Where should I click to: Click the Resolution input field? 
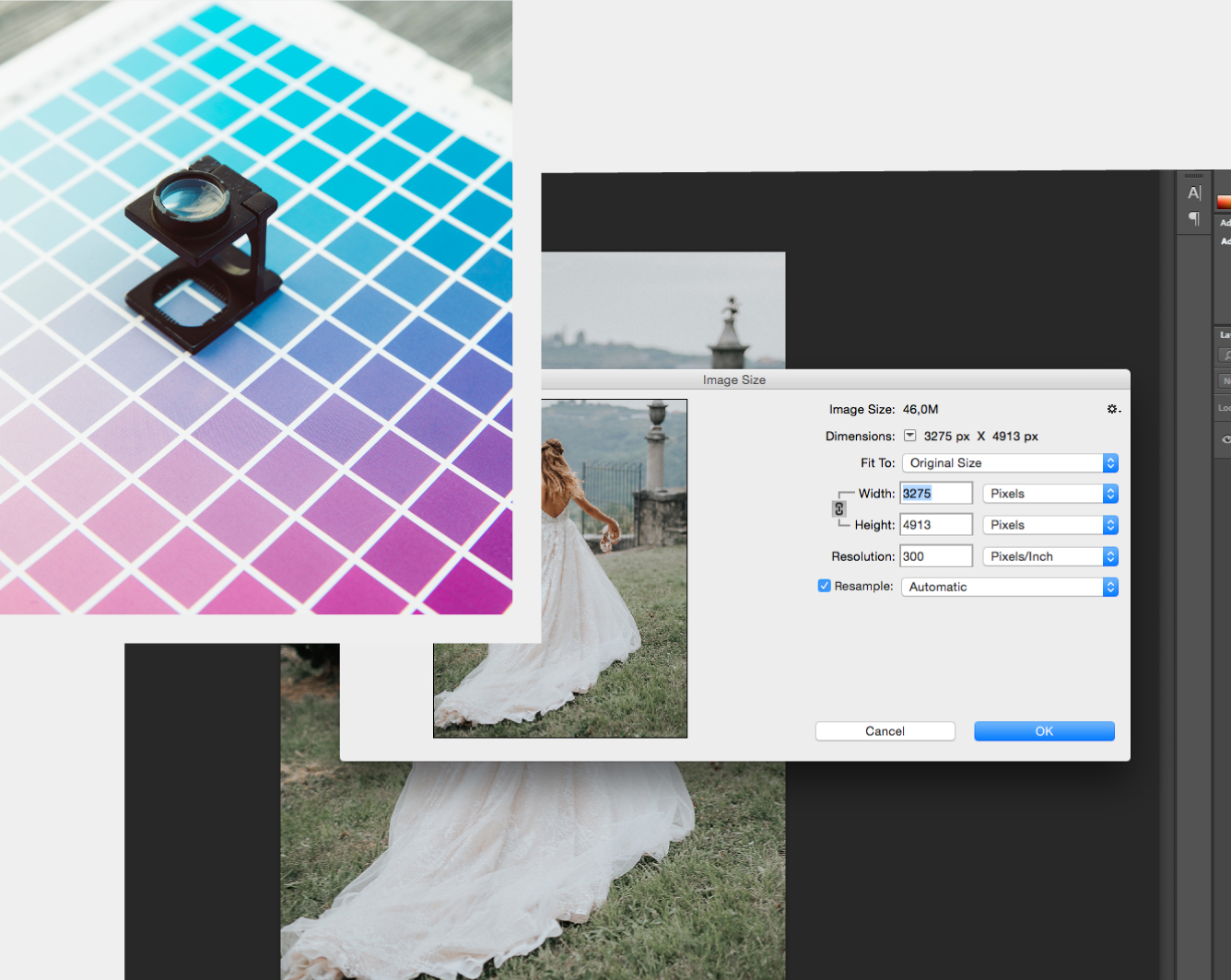(x=935, y=556)
